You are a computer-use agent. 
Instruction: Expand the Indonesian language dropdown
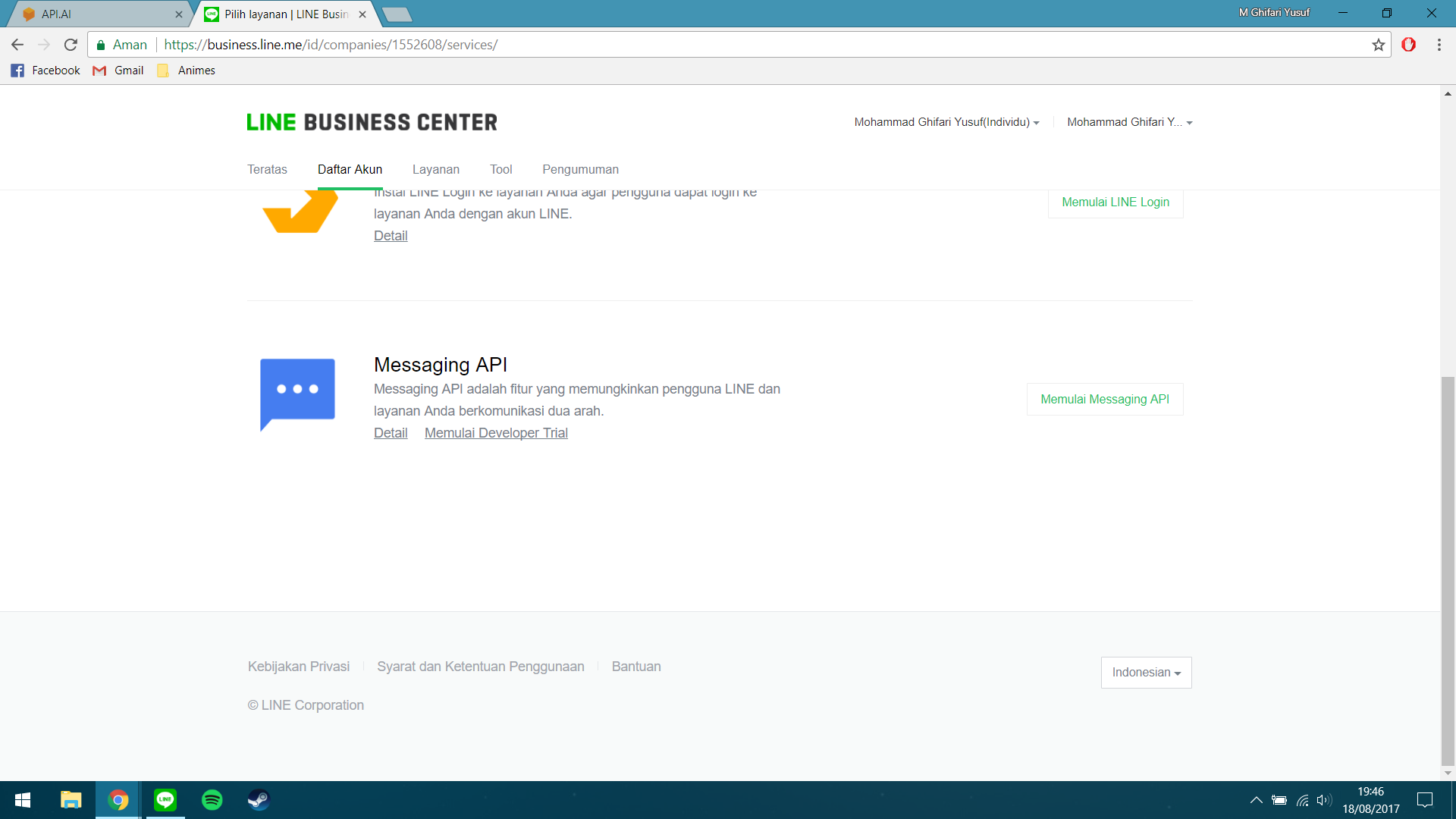click(x=1146, y=673)
